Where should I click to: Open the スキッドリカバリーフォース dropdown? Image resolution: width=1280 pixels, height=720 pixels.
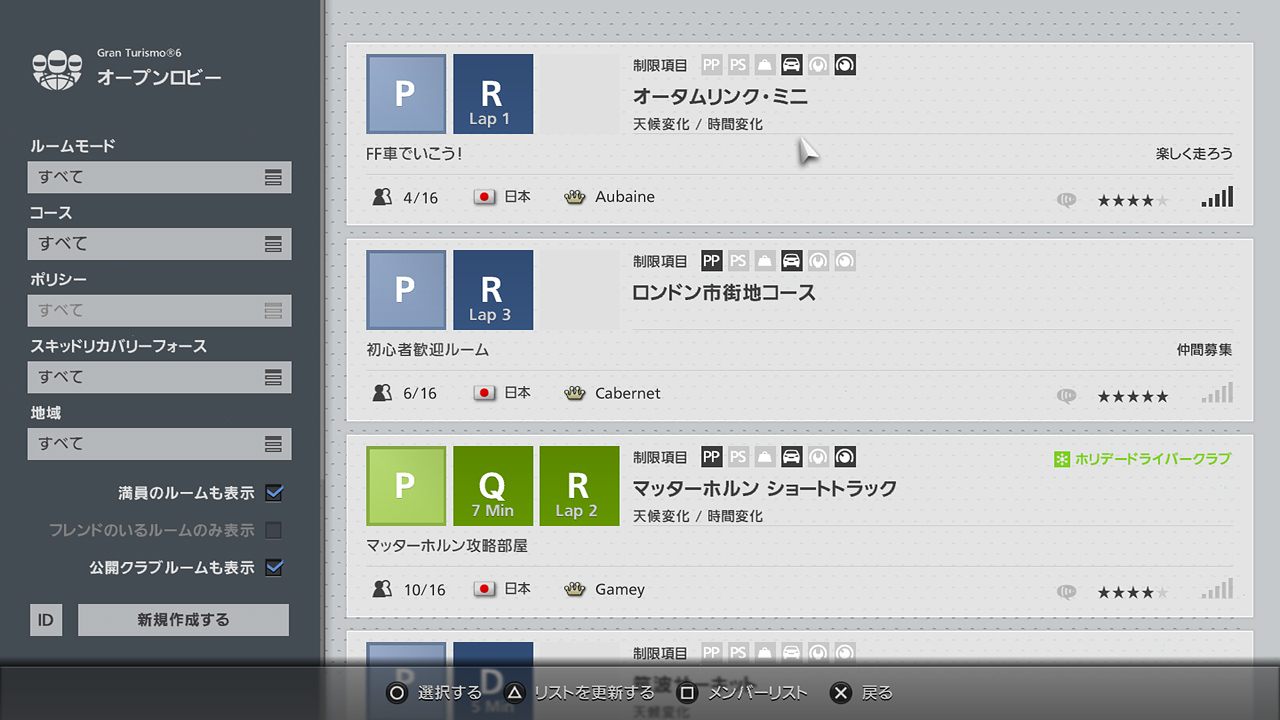click(x=160, y=377)
